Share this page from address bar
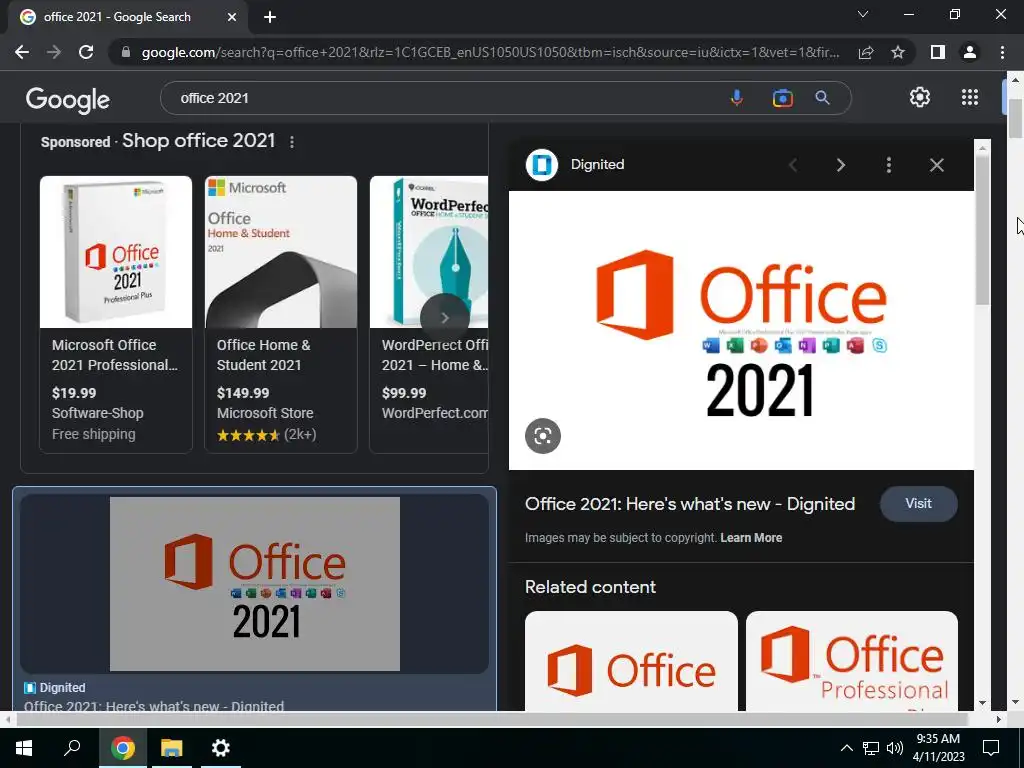Screen dimensions: 1024x768 tap(866, 52)
